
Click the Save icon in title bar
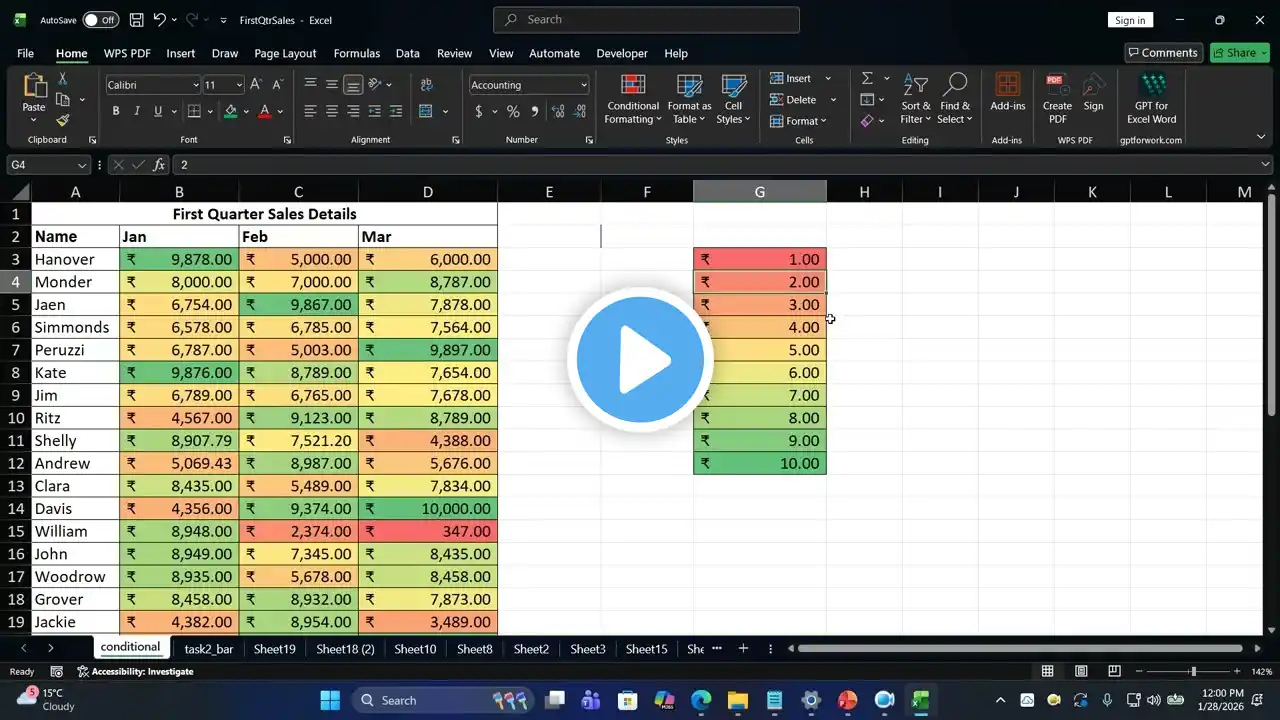coord(136,20)
